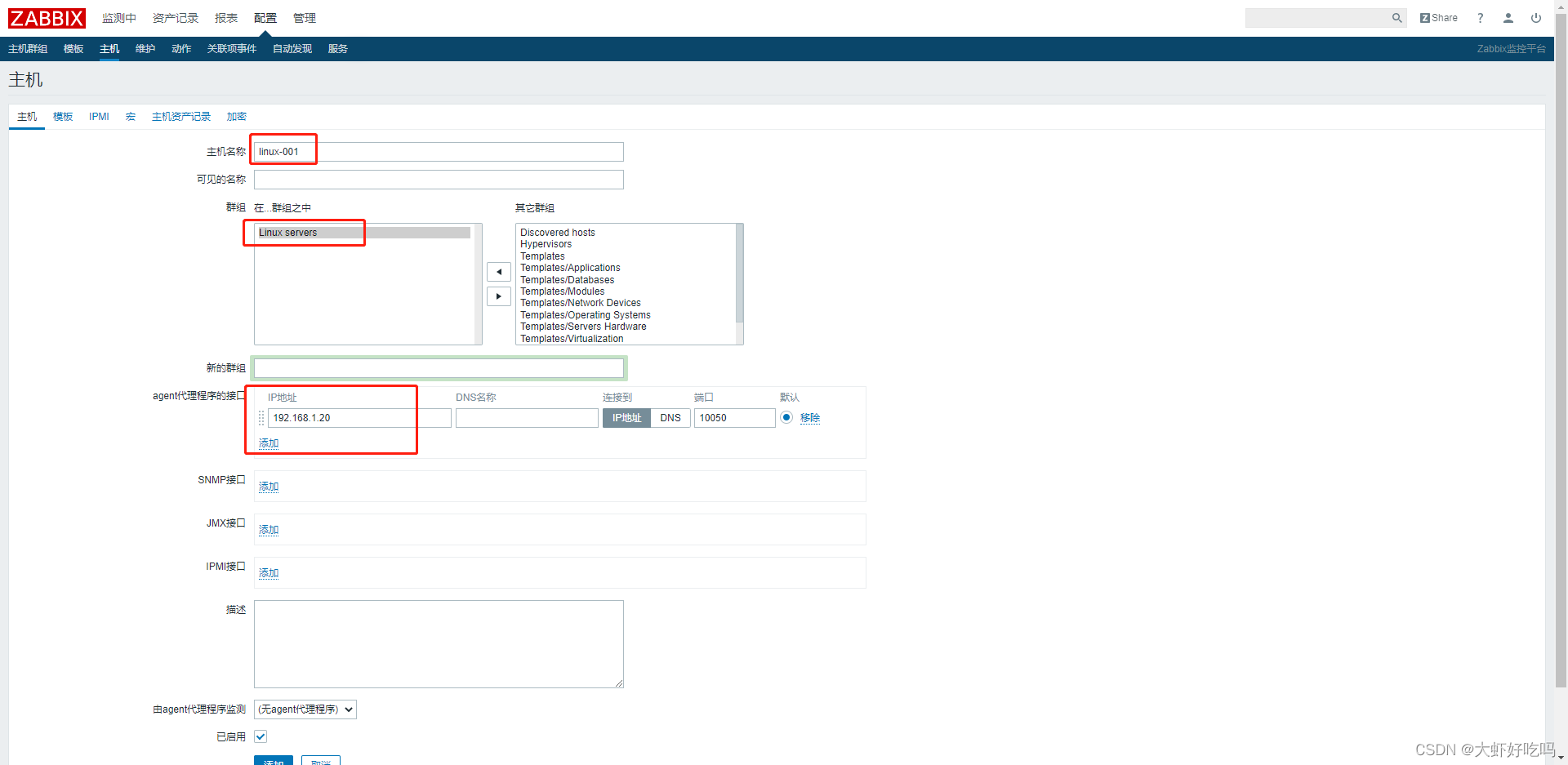The width and height of the screenshot is (1568, 765).
Task: Go to 主机 in blue submenu bar
Action: pyautogui.click(x=109, y=49)
